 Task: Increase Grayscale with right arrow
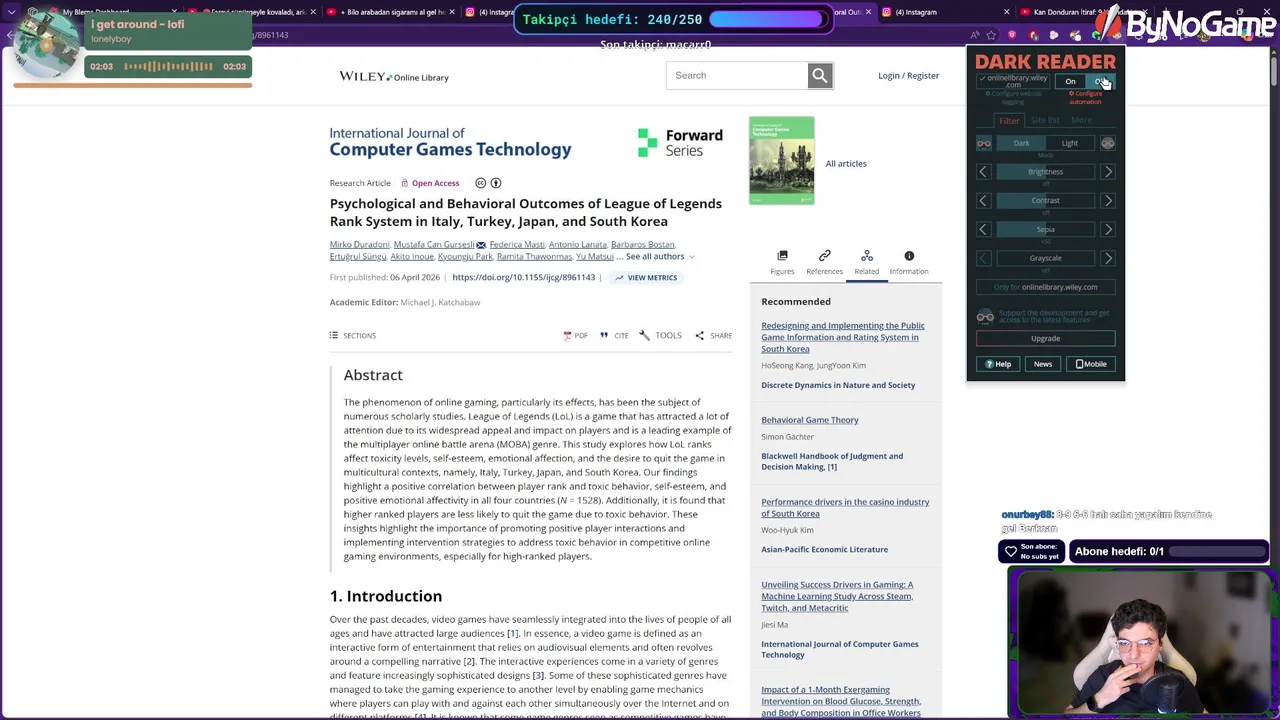(1108, 258)
